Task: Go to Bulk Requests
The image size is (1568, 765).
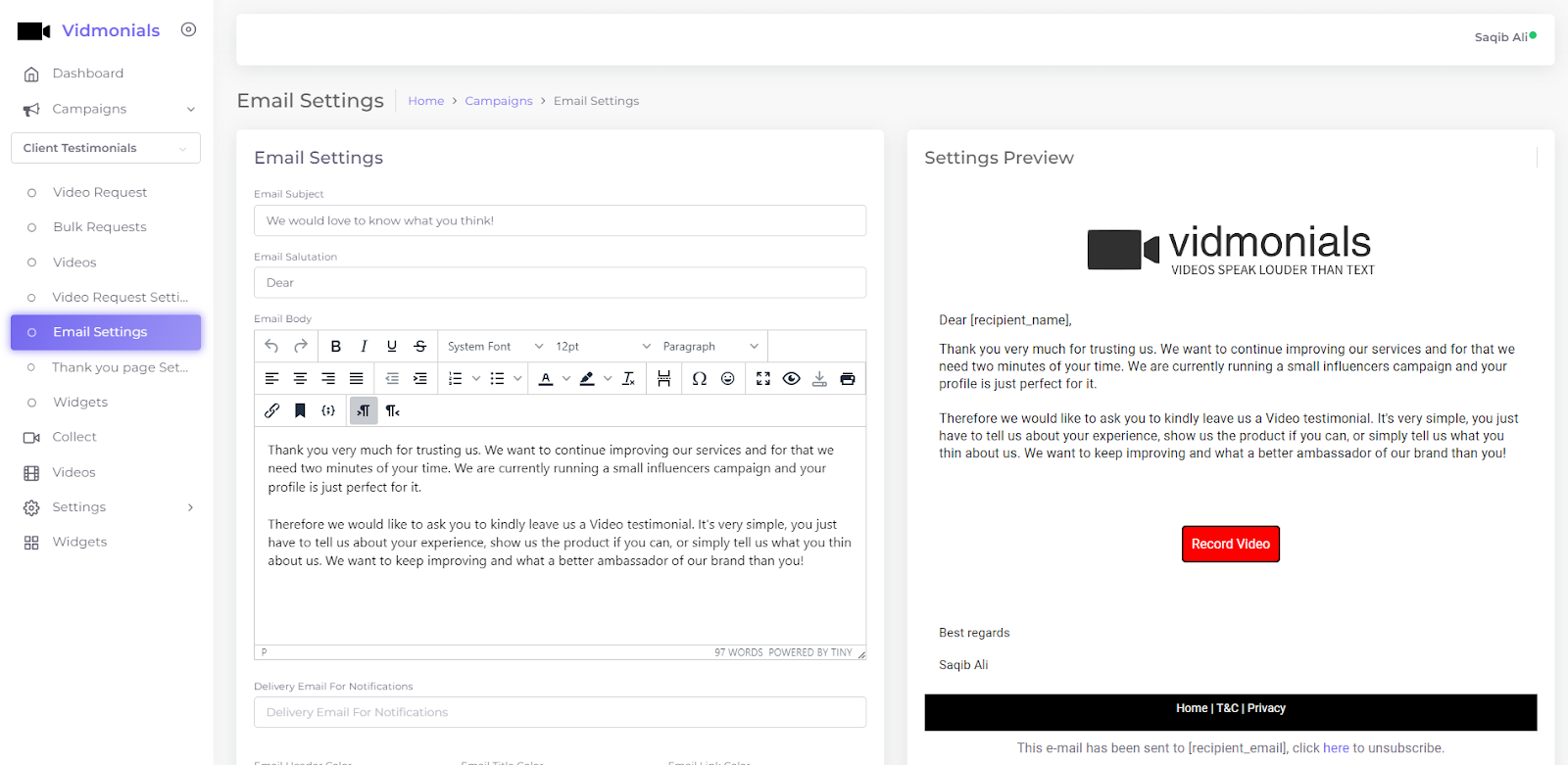Action: tap(100, 227)
